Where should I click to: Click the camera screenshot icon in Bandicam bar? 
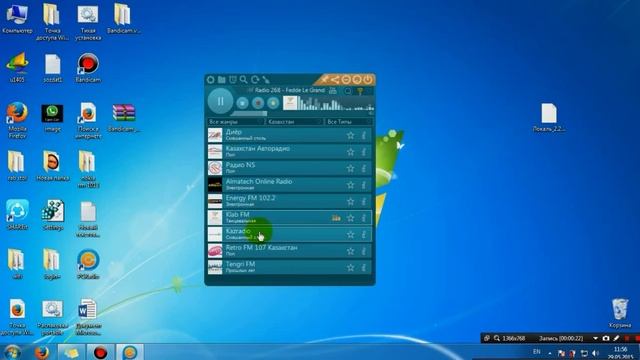606,338
